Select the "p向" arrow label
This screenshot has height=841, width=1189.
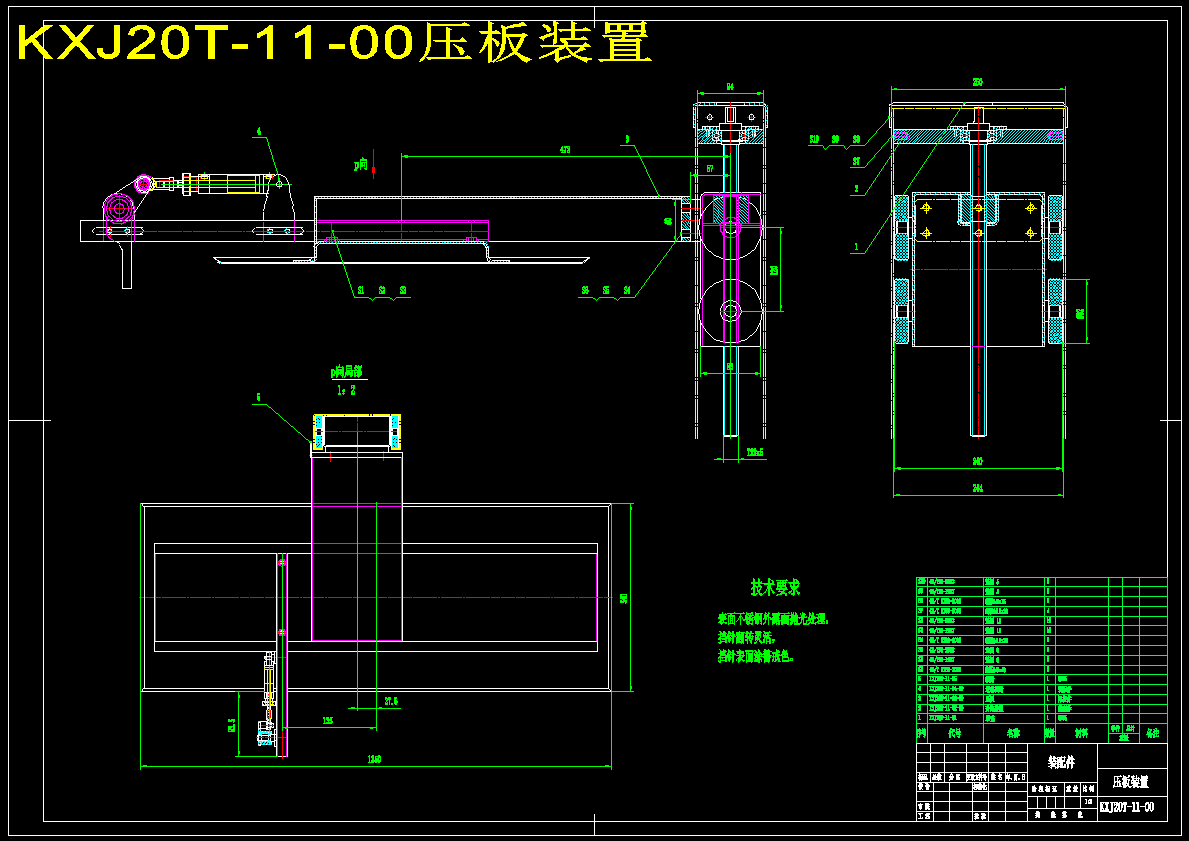click(x=361, y=164)
